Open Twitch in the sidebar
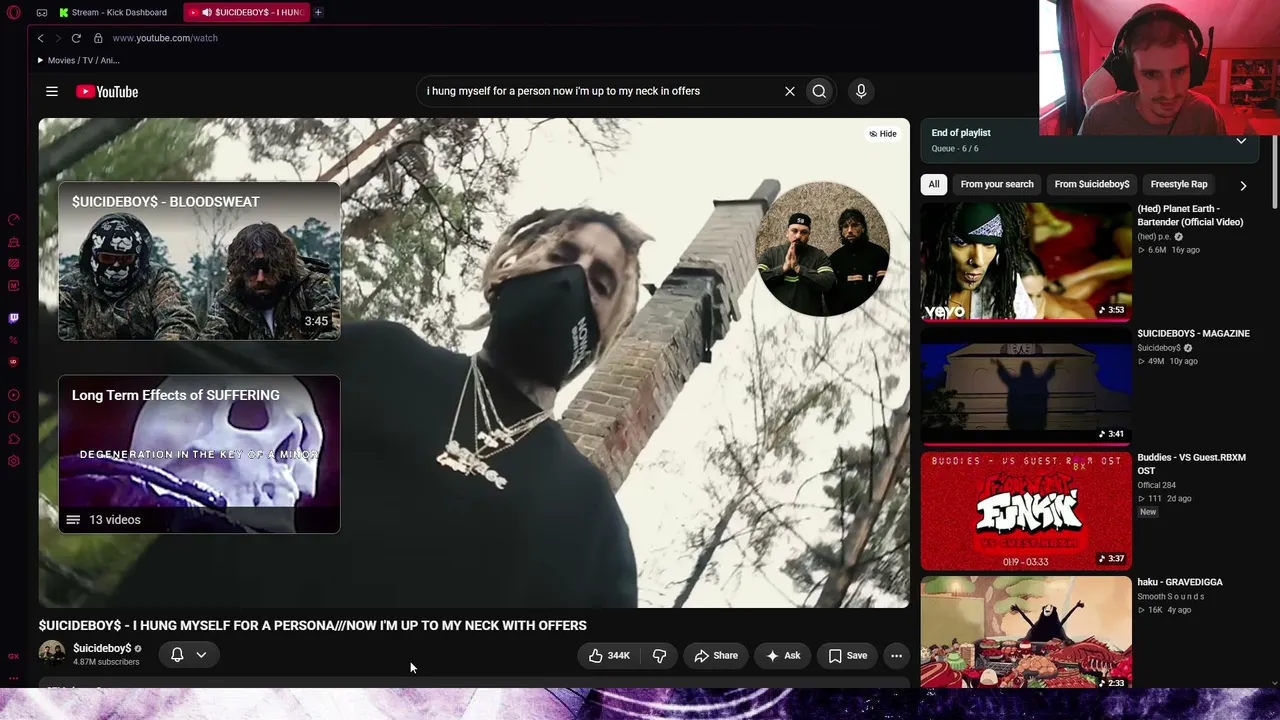1280x720 pixels. [x=13, y=318]
